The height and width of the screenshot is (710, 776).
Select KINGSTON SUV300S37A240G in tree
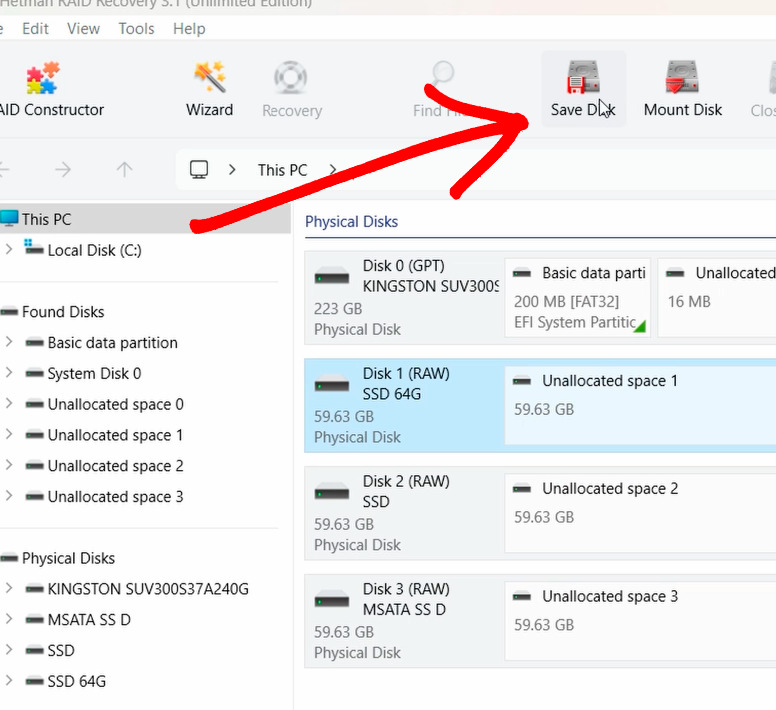[148, 589]
